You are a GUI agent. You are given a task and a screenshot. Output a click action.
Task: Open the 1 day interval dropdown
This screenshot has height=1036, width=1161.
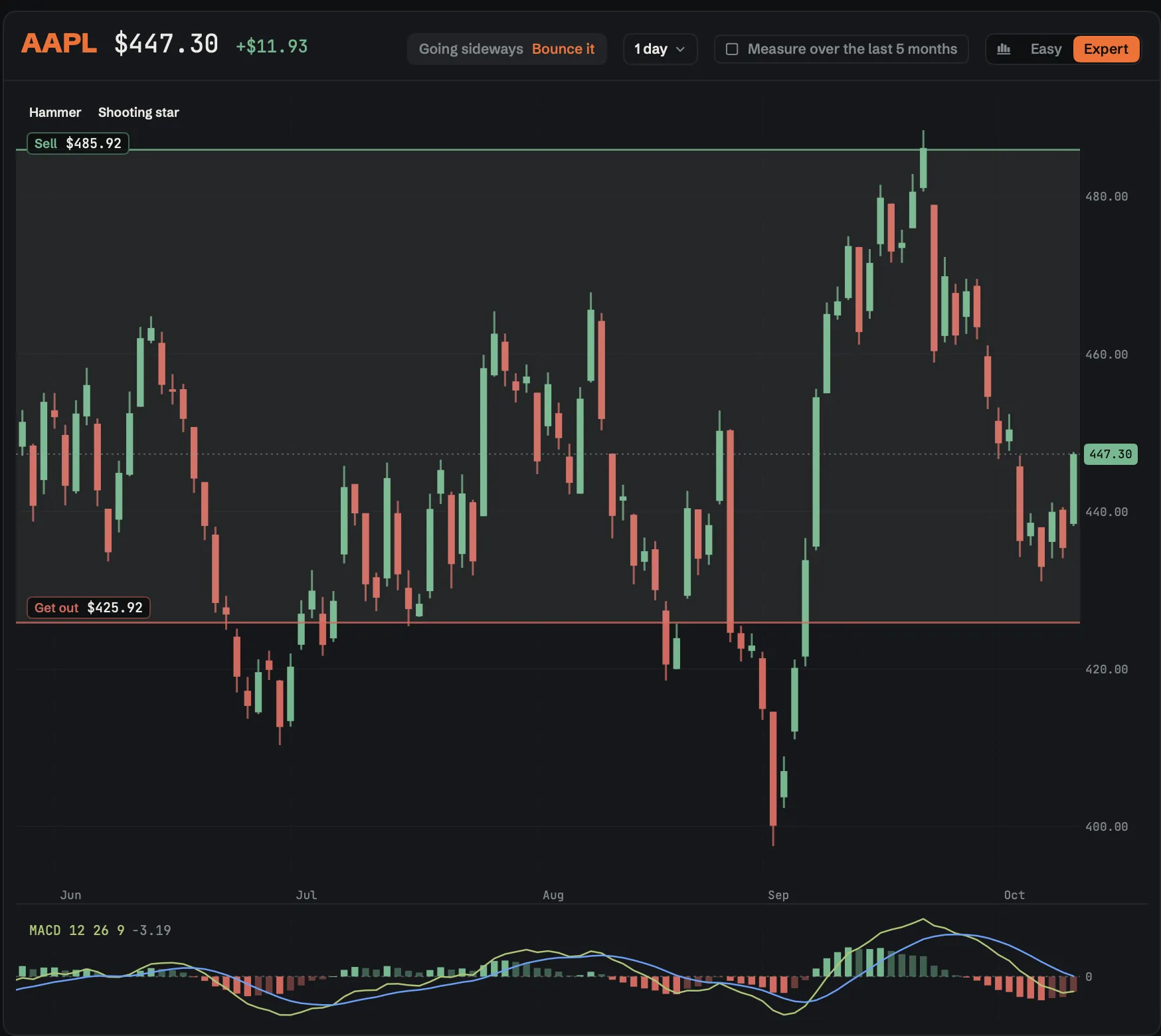tap(660, 49)
